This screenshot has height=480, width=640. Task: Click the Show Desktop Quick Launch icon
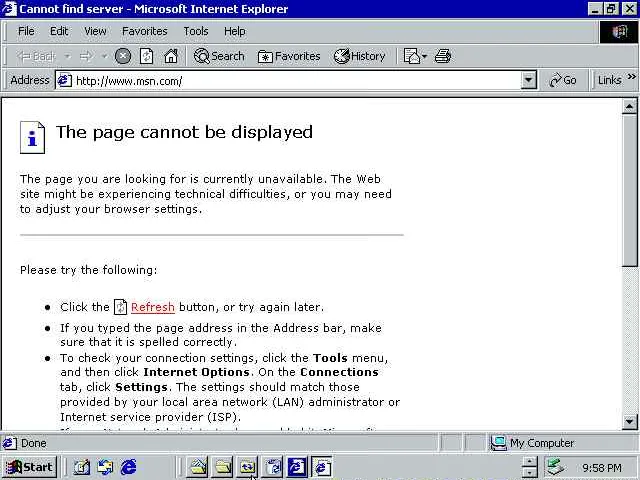[x=105, y=467]
